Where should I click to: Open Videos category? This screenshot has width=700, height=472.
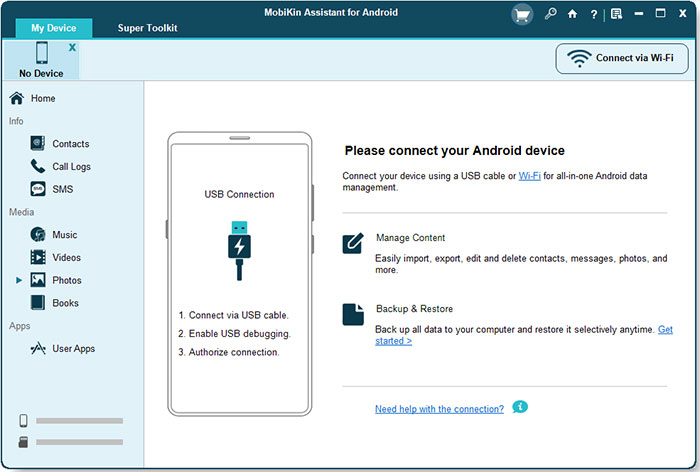(x=67, y=258)
